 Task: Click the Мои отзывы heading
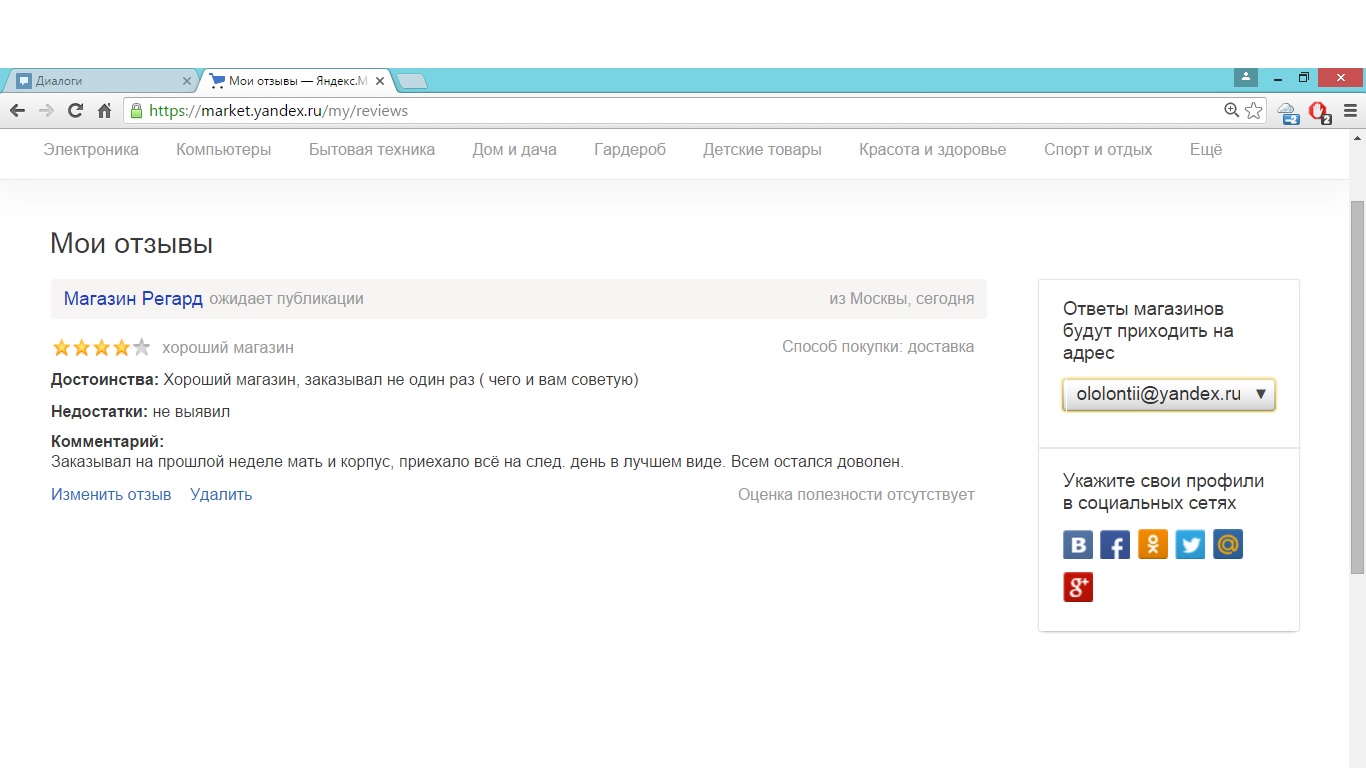131,244
